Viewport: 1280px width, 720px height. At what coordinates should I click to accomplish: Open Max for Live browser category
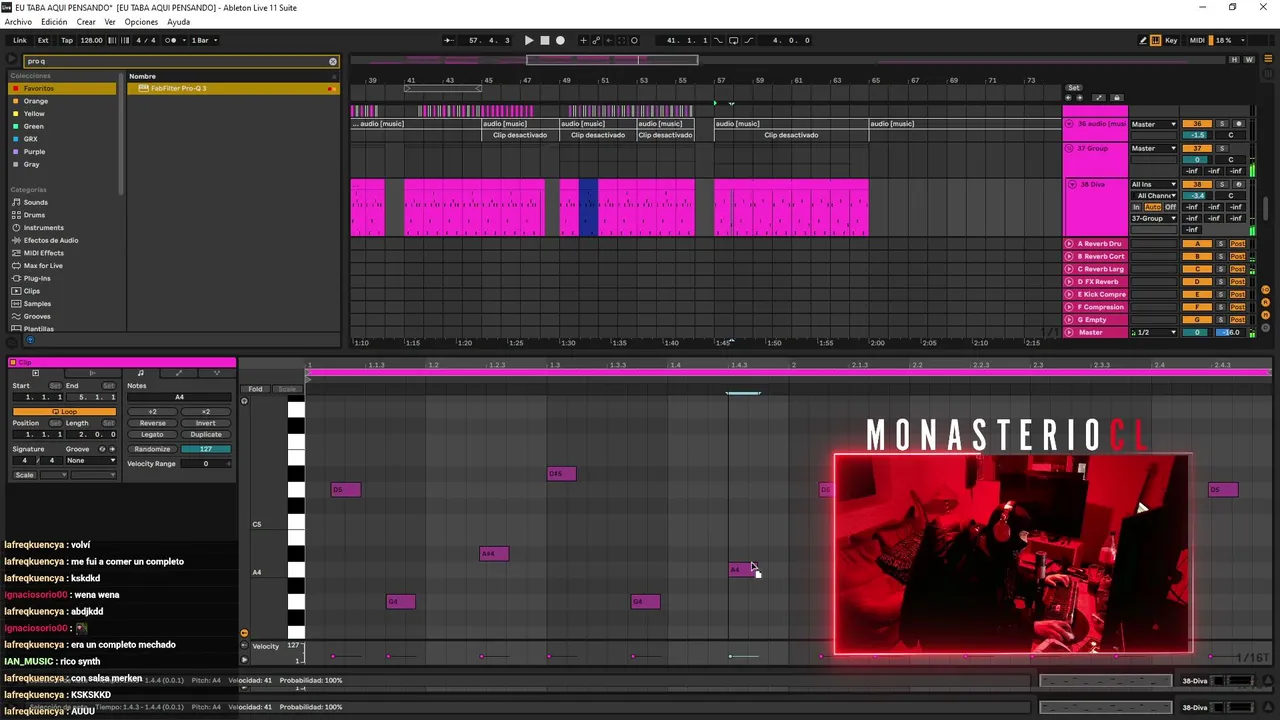43,266
